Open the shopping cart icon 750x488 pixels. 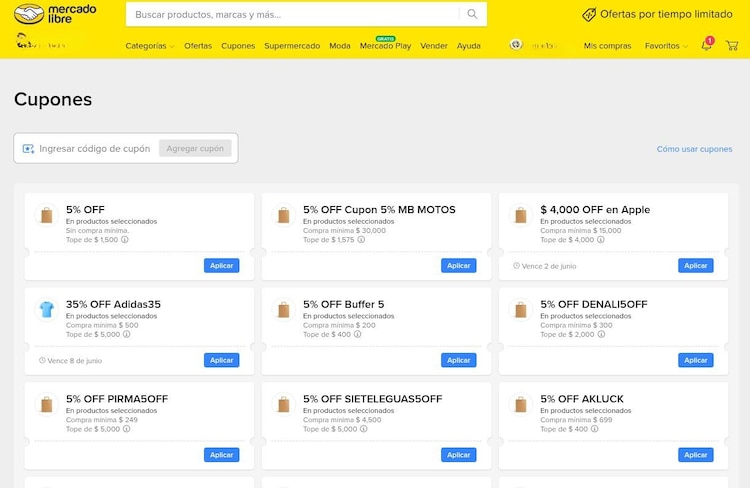point(732,45)
